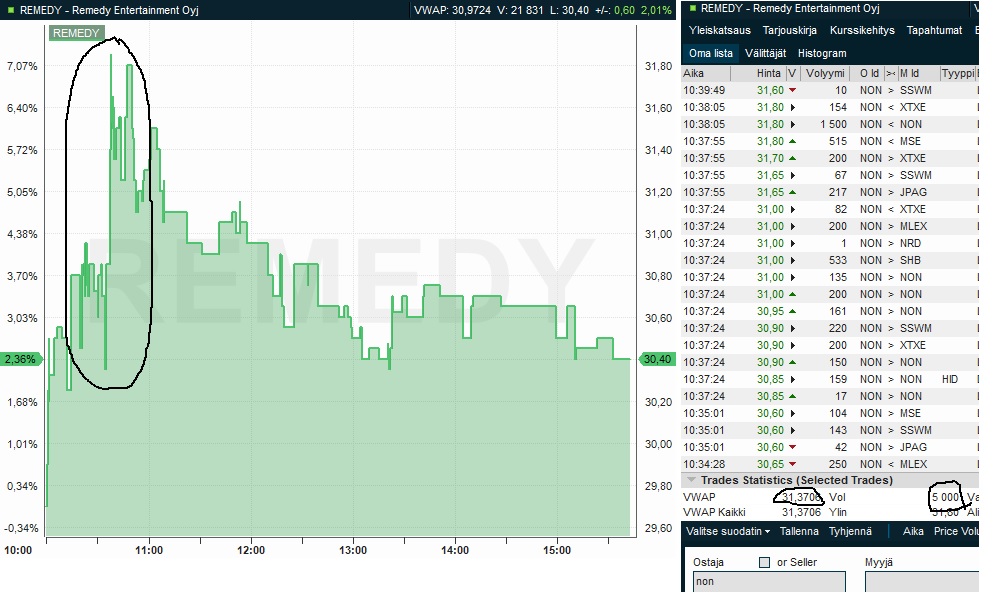The width and height of the screenshot is (998, 608).
Task: Click the 2,36% current change marker
Action: pyautogui.click(x=20, y=359)
